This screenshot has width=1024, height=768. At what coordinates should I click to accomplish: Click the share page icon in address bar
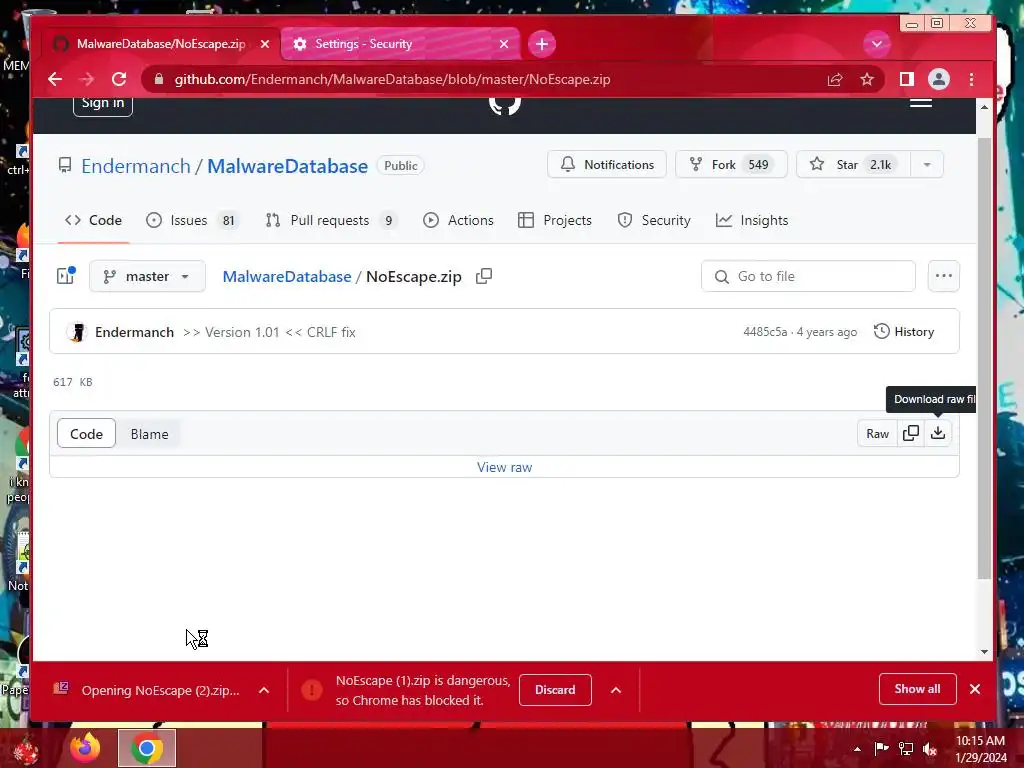(x=835, y=79)
